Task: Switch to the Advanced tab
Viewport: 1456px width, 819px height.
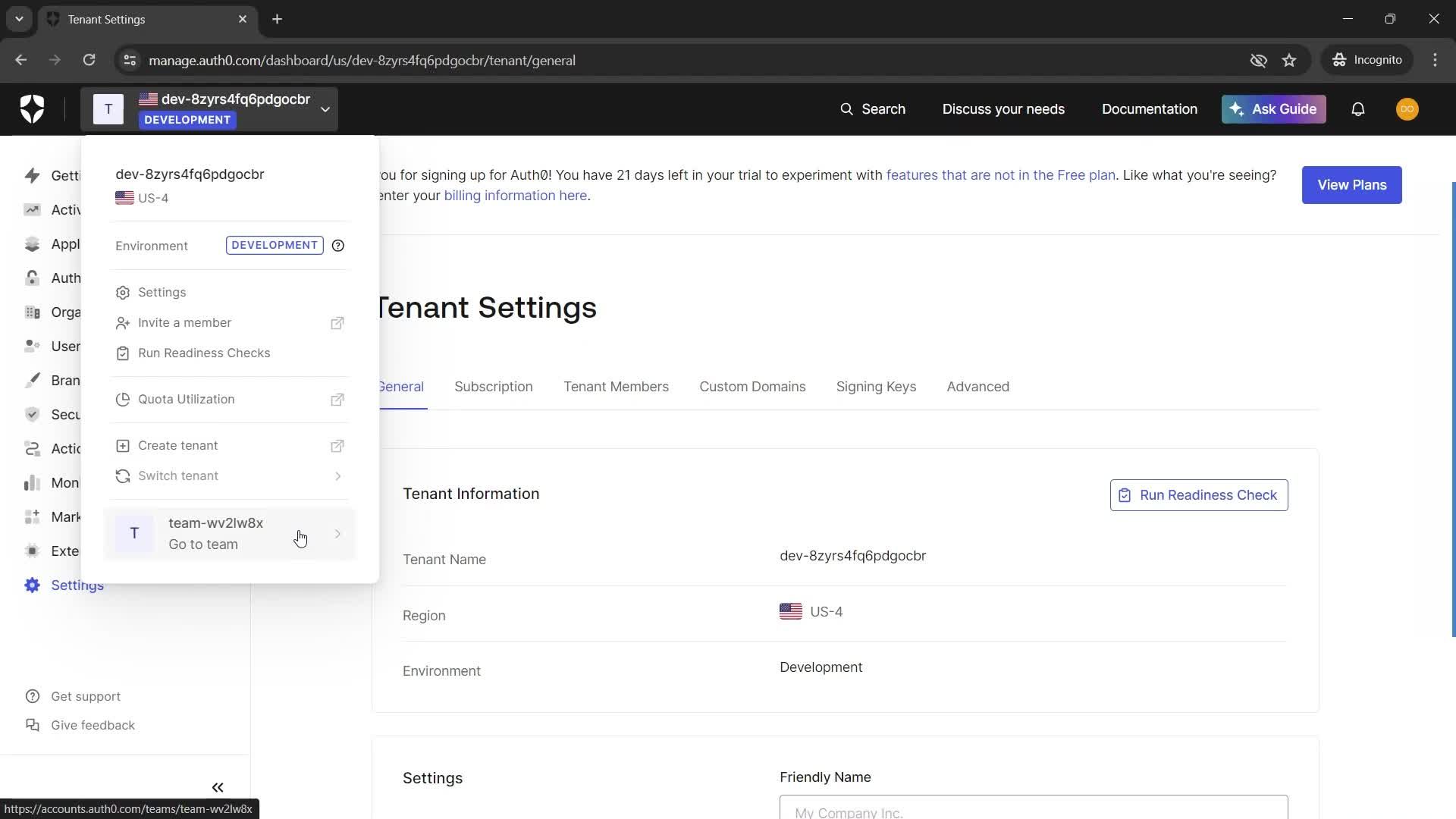Action: pos(977,387)
